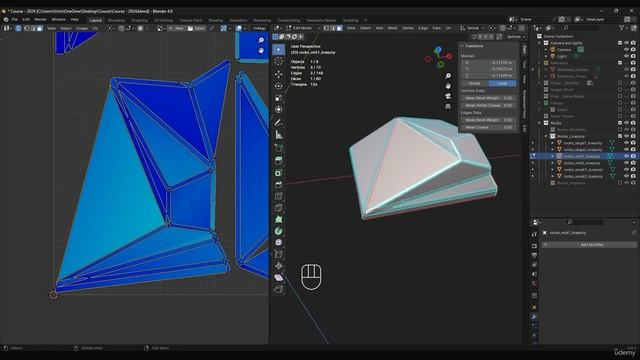Pick the Scale tool in viewport toolbar
Screen dimensions: 640x360
pyautogui.click(x=279, y=98)
